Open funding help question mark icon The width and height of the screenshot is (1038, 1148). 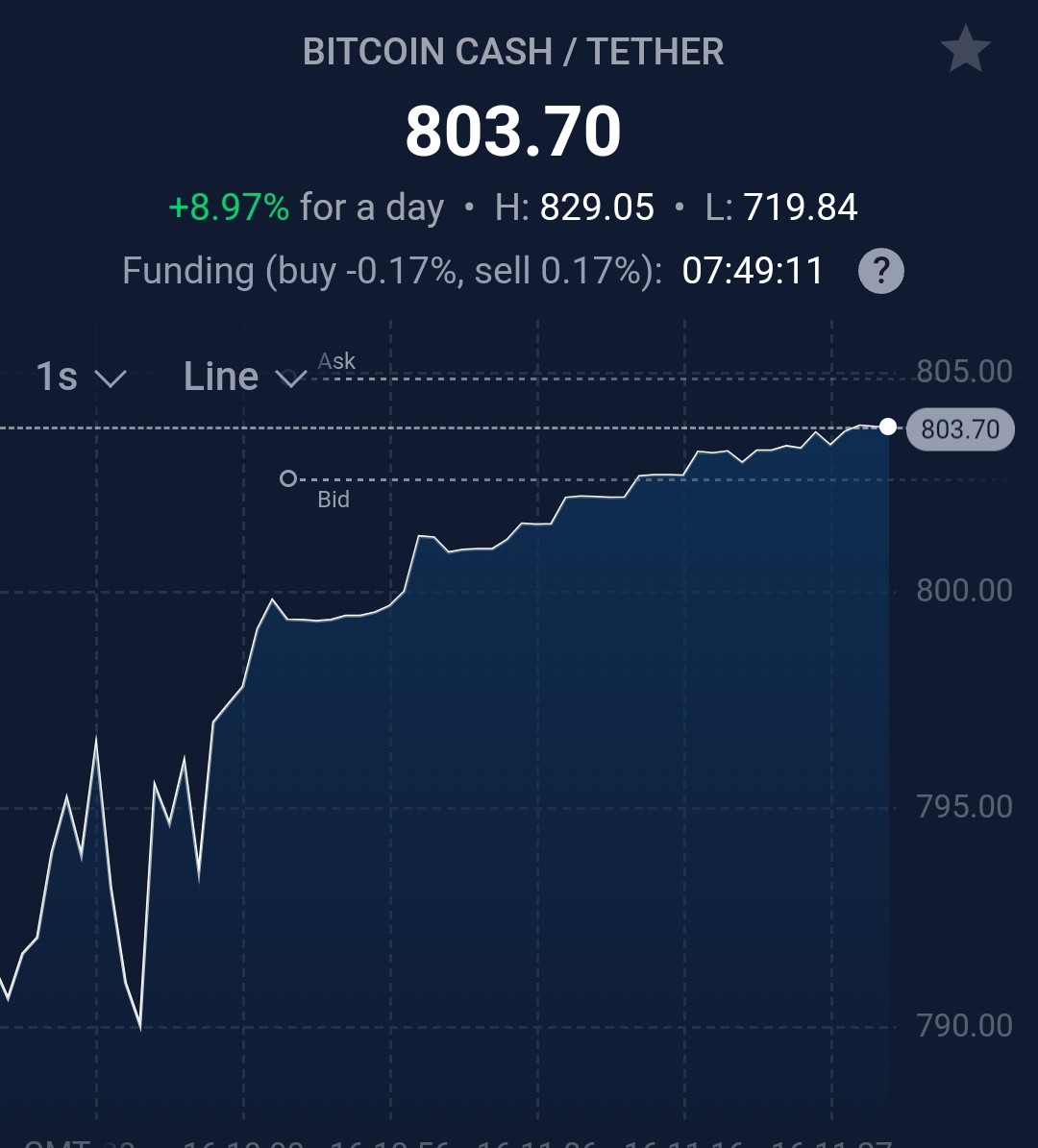[x=880, y=271]
